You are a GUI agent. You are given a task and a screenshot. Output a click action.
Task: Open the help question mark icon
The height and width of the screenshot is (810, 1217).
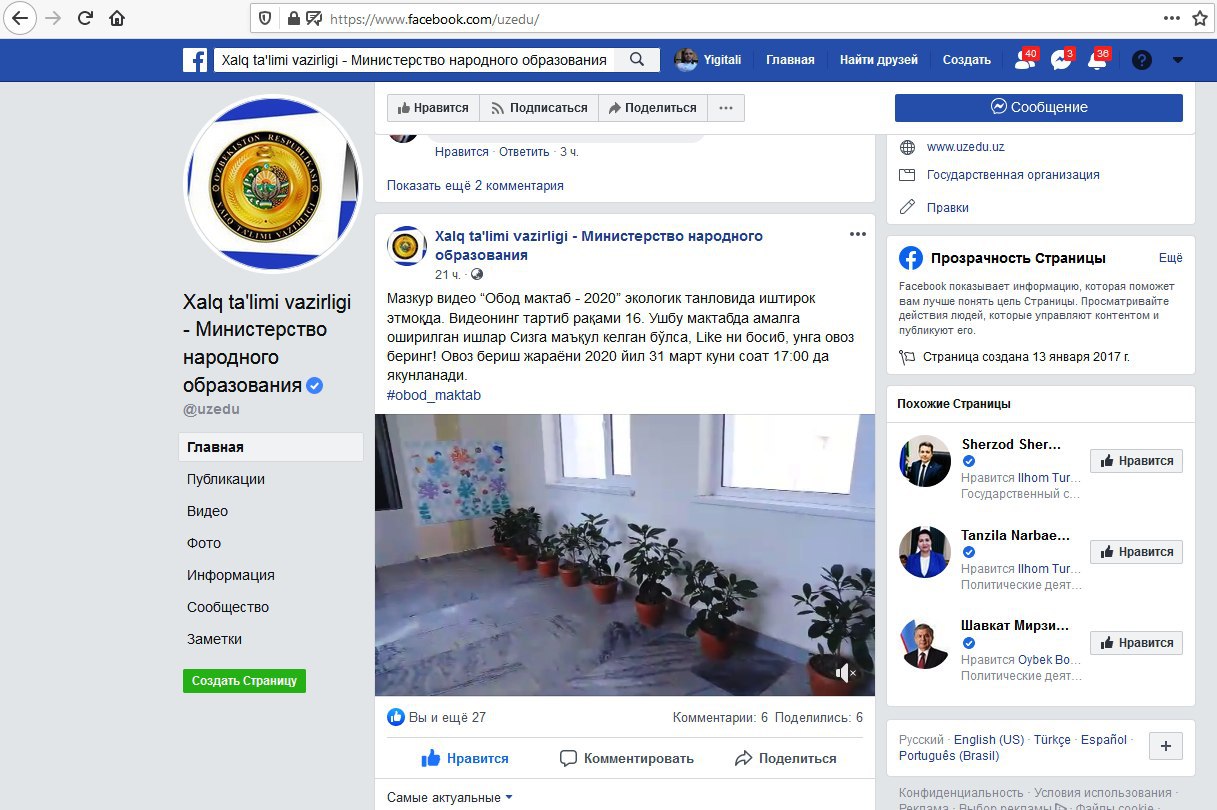tap(1142, 60)
